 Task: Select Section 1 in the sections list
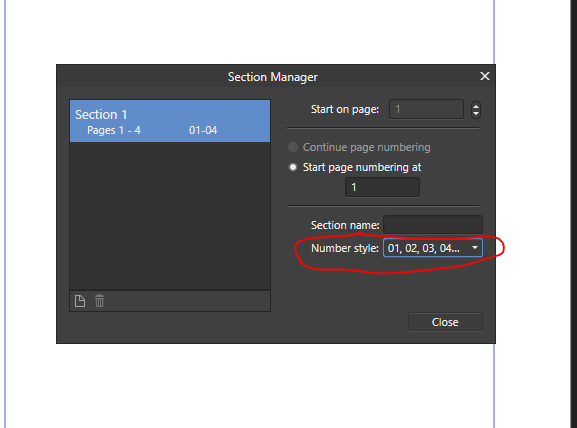tap(170, 121)
